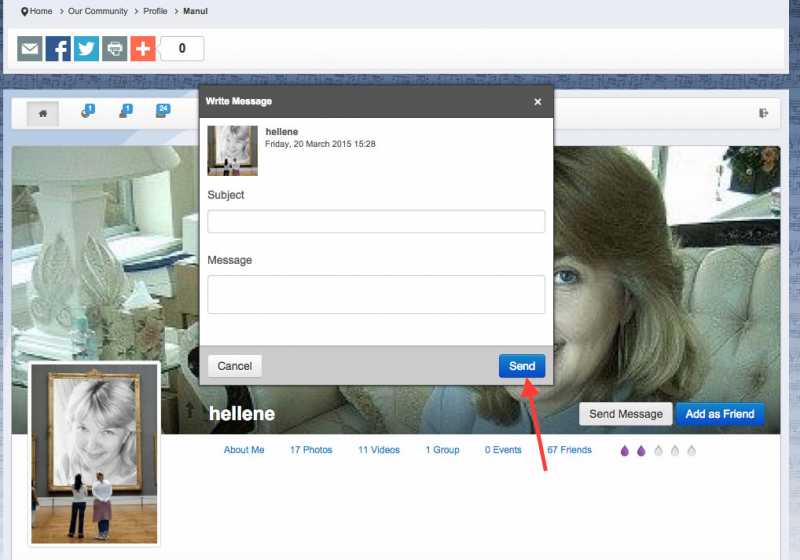Screen dimensions: 800x560
Task: Open Our Community breadcrumb link
Action: pos(98,11)
